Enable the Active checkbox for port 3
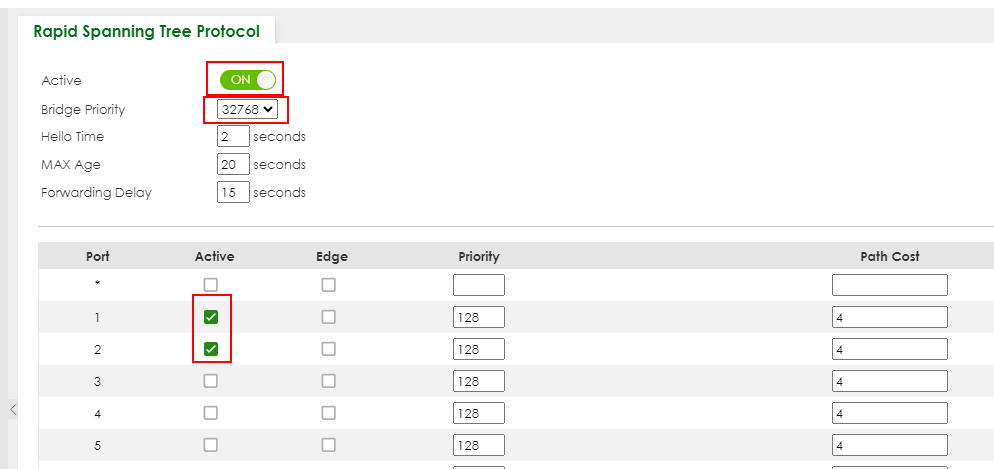994x469 pixels. (211, 381)
